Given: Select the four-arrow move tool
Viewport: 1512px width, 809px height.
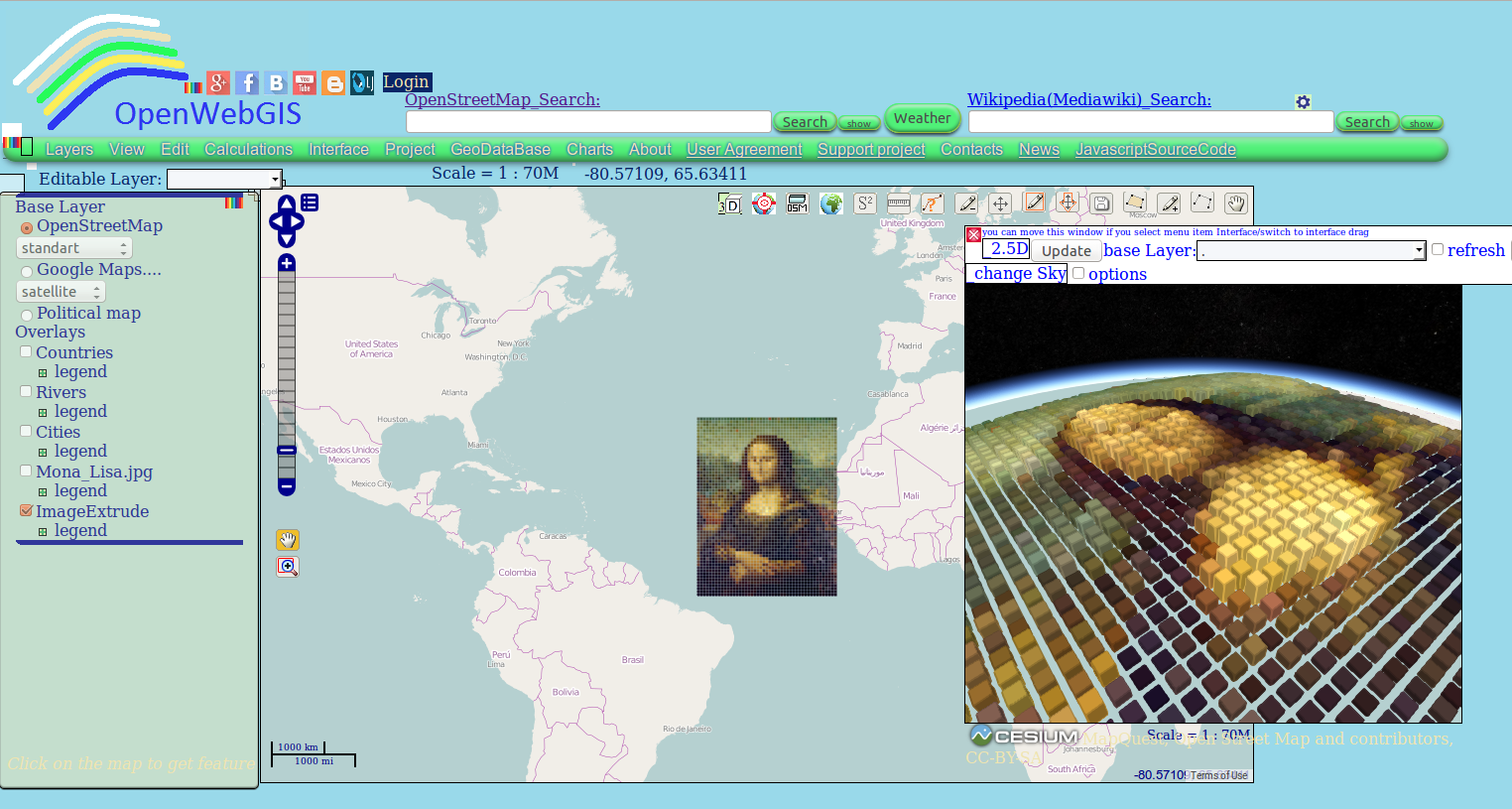Looking at the screenshot, I should 1000,203.
